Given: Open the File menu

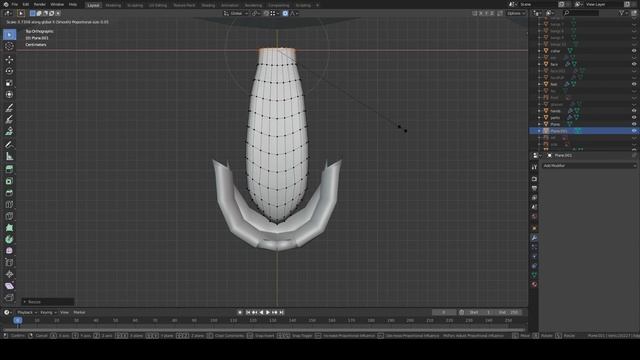Looking at the screenshot, I should pyautogui.click(x=15, y=4).
